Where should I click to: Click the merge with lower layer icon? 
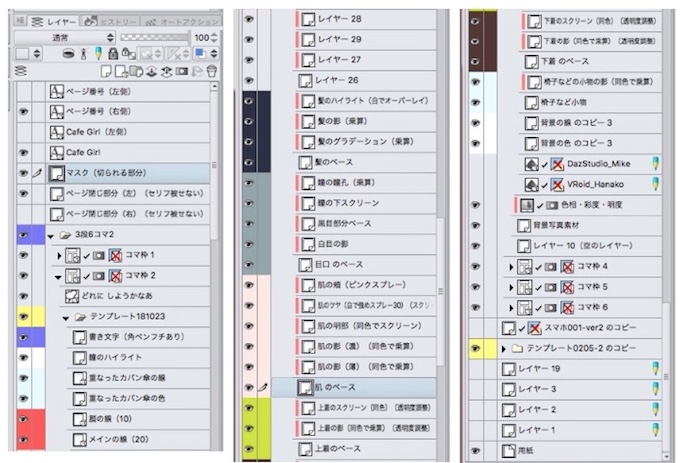[166, 71]
